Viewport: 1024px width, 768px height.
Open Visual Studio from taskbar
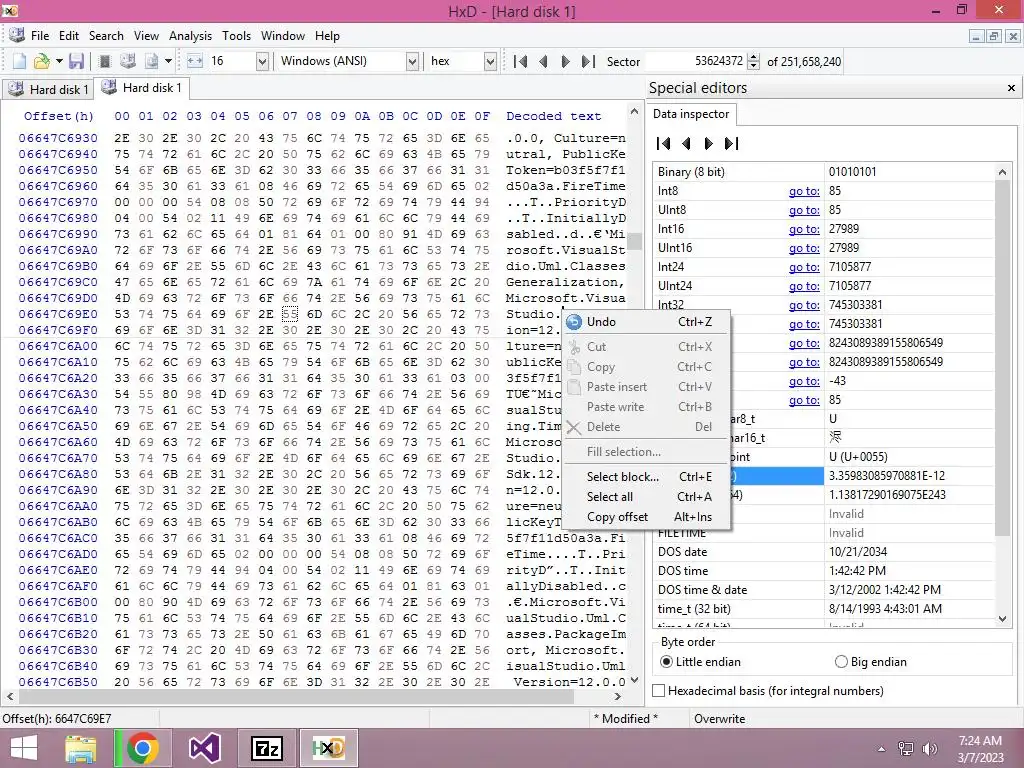point(204,748)
